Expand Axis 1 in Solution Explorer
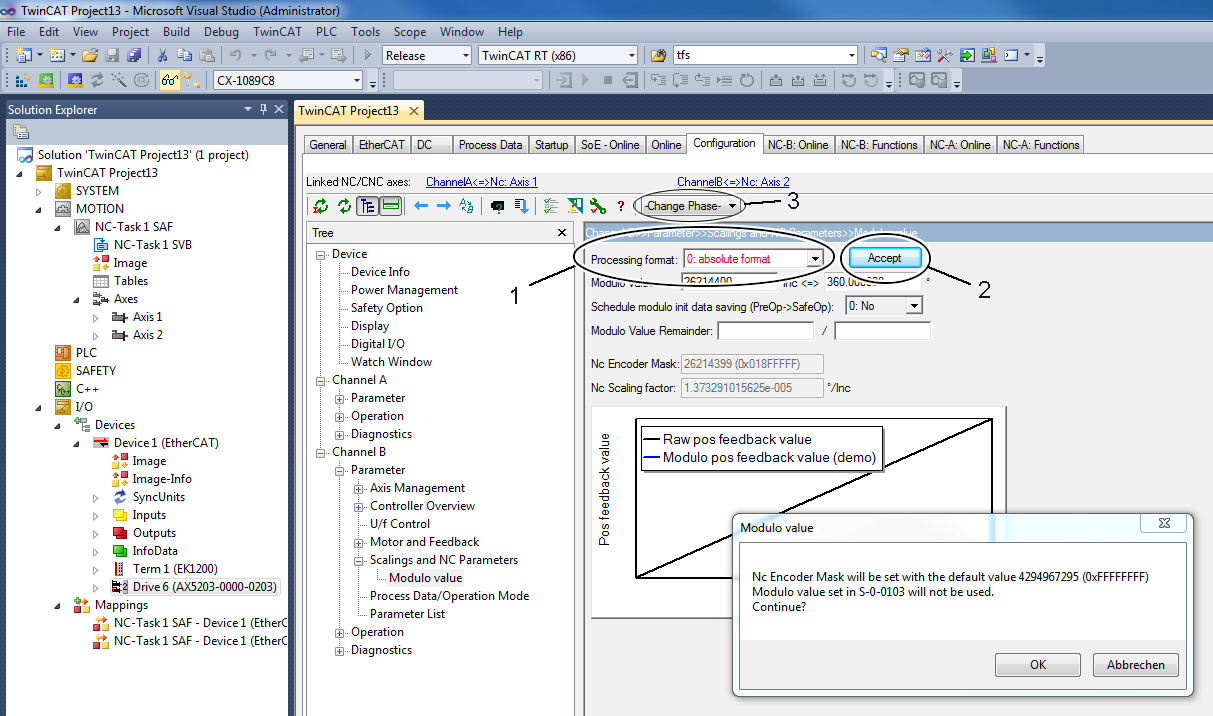The width and height of the screenshot is (1213, 716). [96, 317]
